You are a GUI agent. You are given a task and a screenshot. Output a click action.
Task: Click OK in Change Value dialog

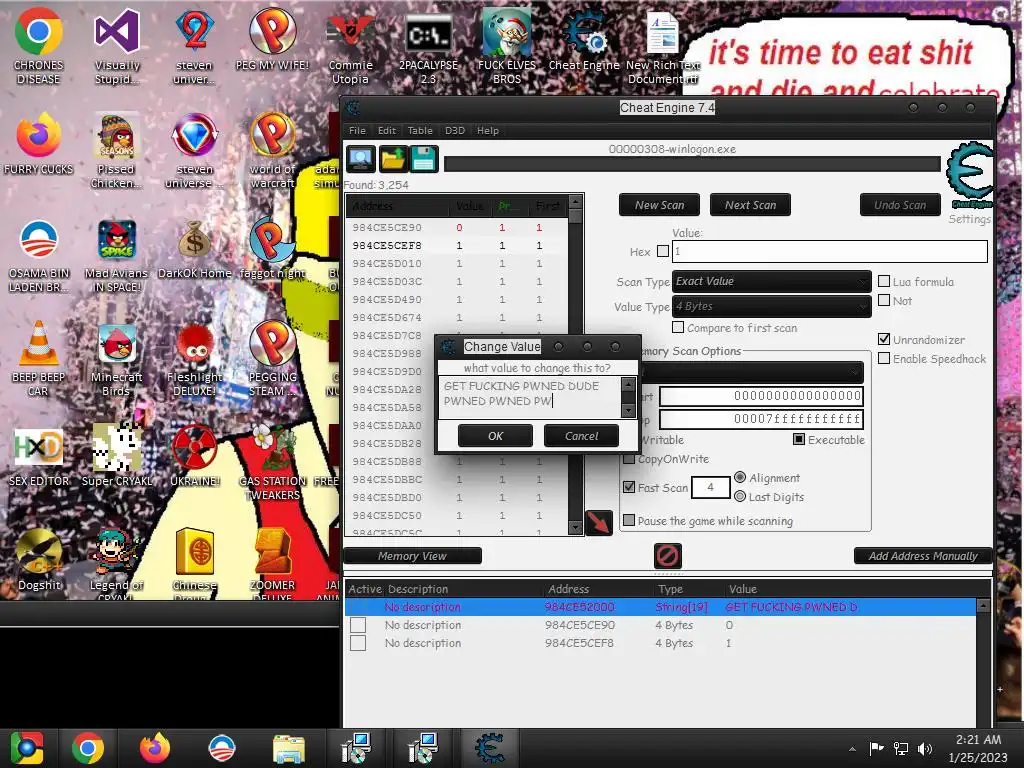click(496, 436)
